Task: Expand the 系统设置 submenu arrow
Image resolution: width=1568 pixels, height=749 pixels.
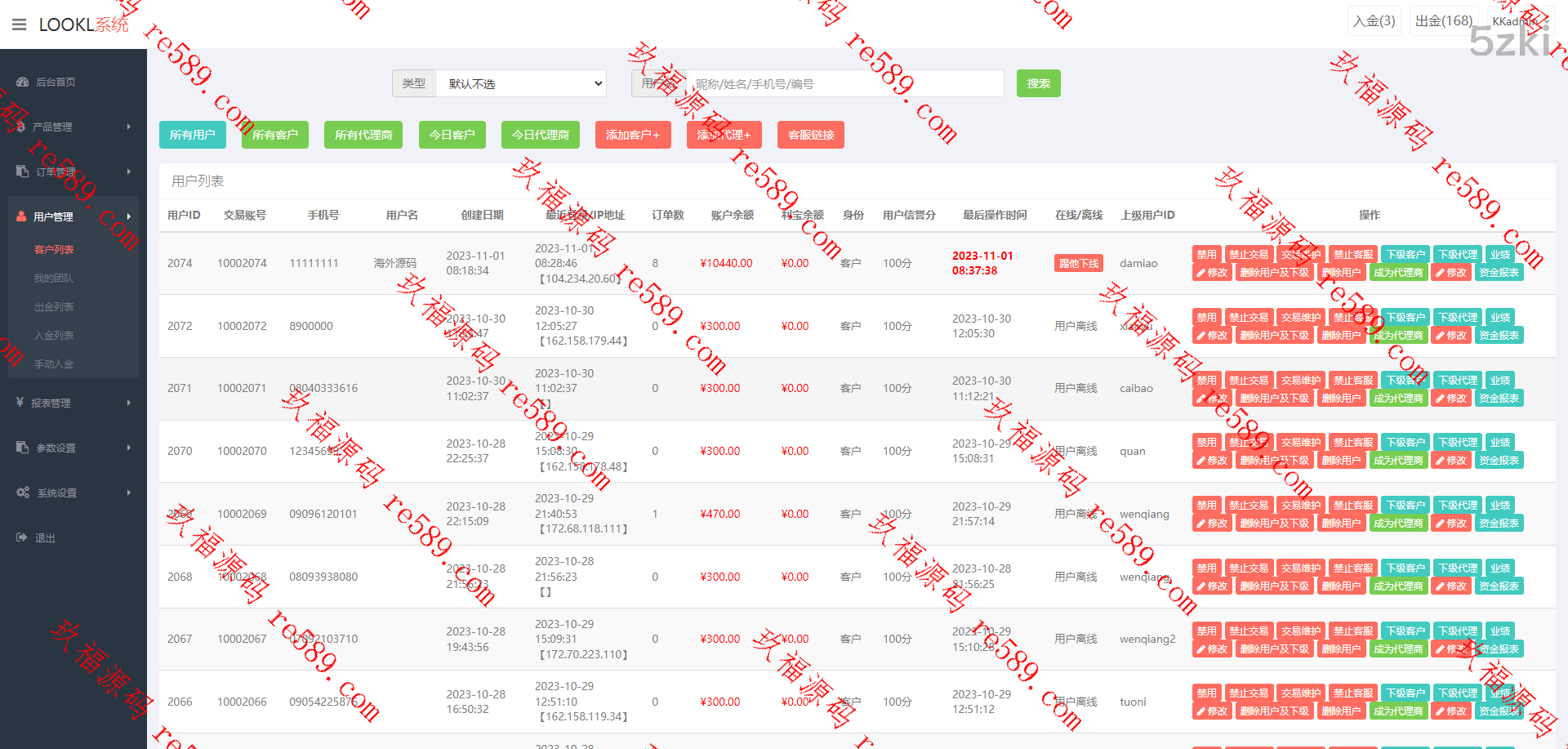Action: pyautogui.click(x=129, y=493)
